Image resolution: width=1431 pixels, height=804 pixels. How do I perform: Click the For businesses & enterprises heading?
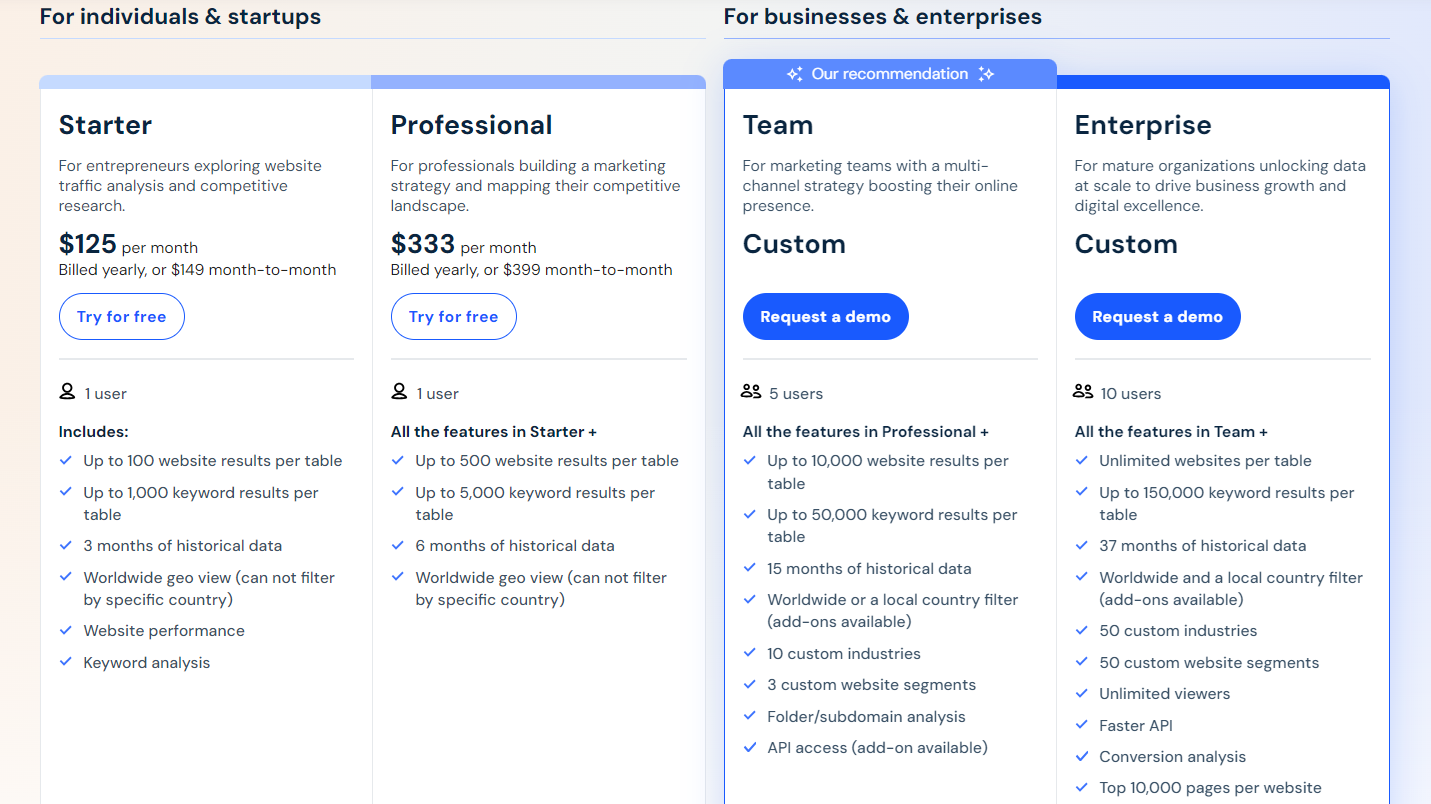tap(883, 17)
